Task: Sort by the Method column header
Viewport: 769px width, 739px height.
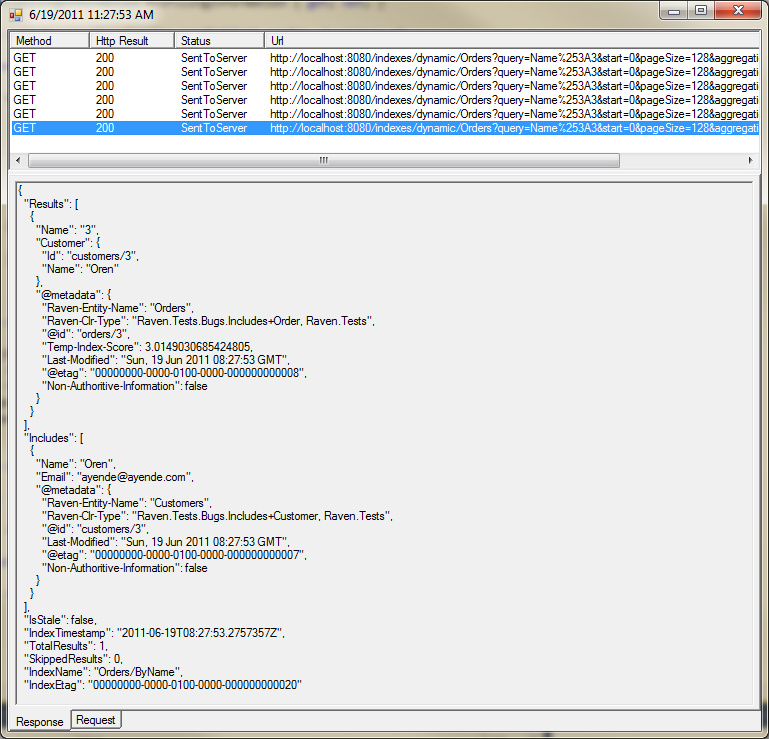Action: pyautogui.click(x=49, y=41)
